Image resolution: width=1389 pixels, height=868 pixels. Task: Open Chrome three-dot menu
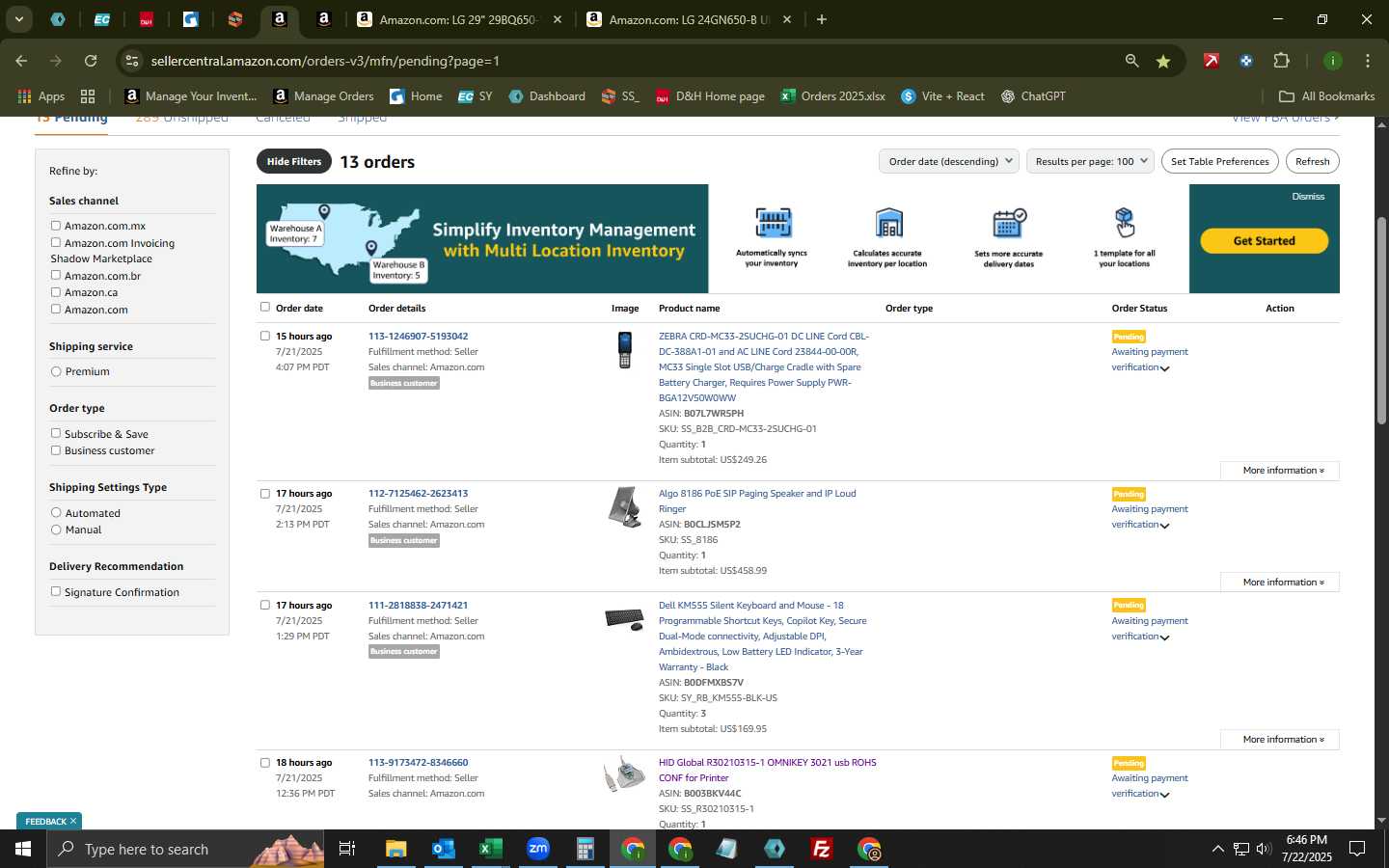[1367, 61]
